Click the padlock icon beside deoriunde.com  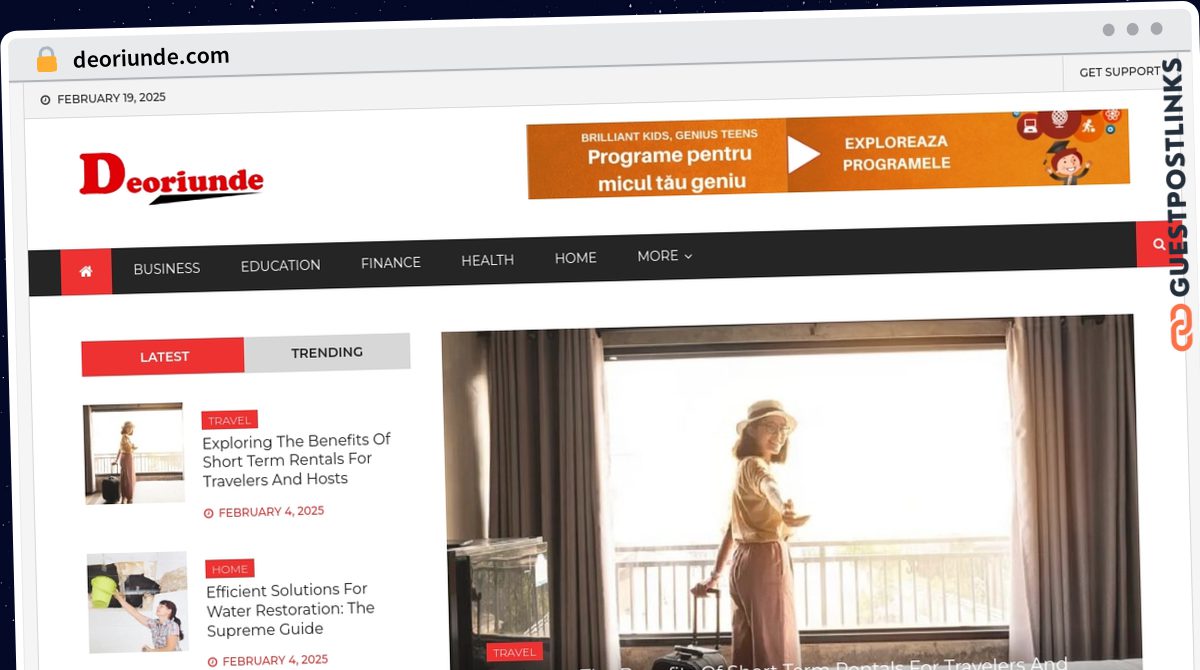[x=46, y=60]
